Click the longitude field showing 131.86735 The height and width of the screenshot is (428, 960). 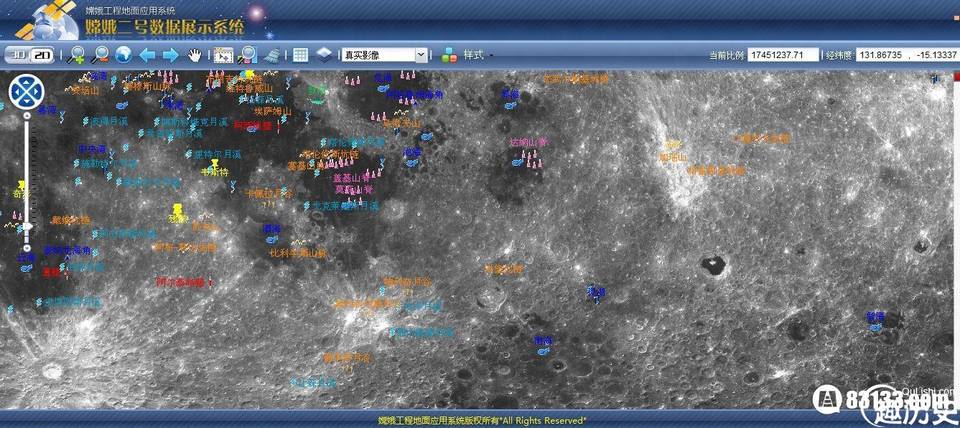[881, 55]
